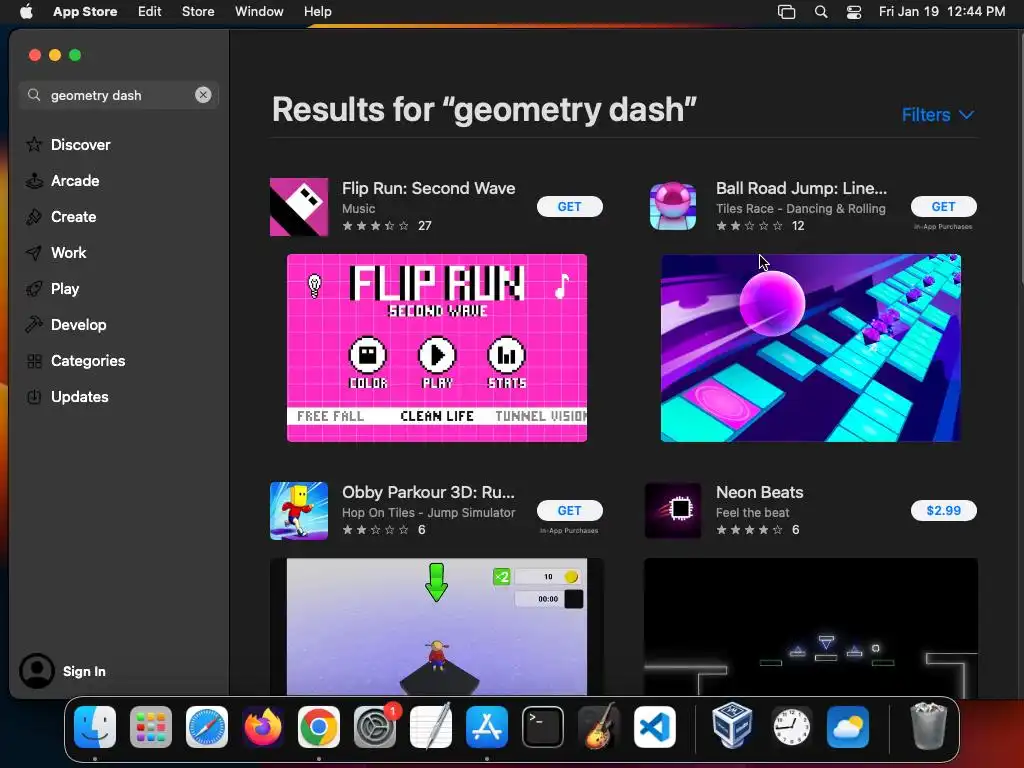Click the Ball Road Jump: Line... title
1024x768 pixels.
tap(801, 188)
